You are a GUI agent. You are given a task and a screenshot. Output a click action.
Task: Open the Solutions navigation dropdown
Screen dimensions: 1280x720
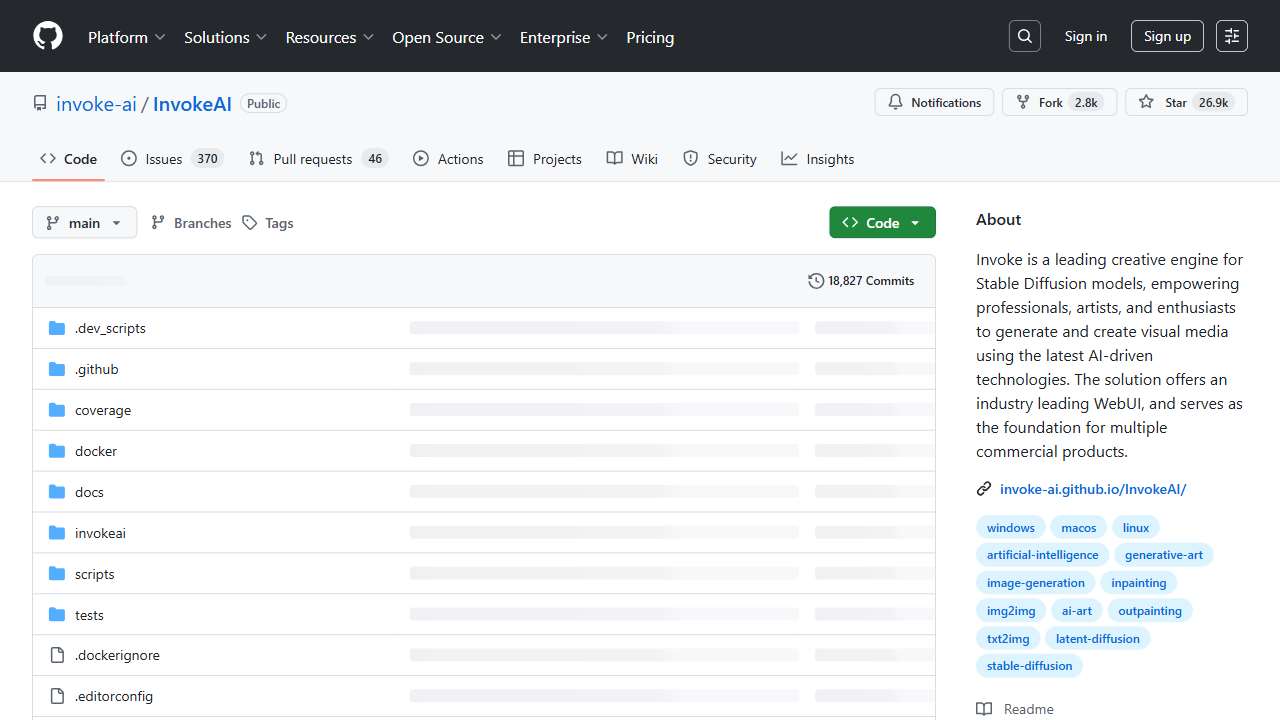(225, 37)
